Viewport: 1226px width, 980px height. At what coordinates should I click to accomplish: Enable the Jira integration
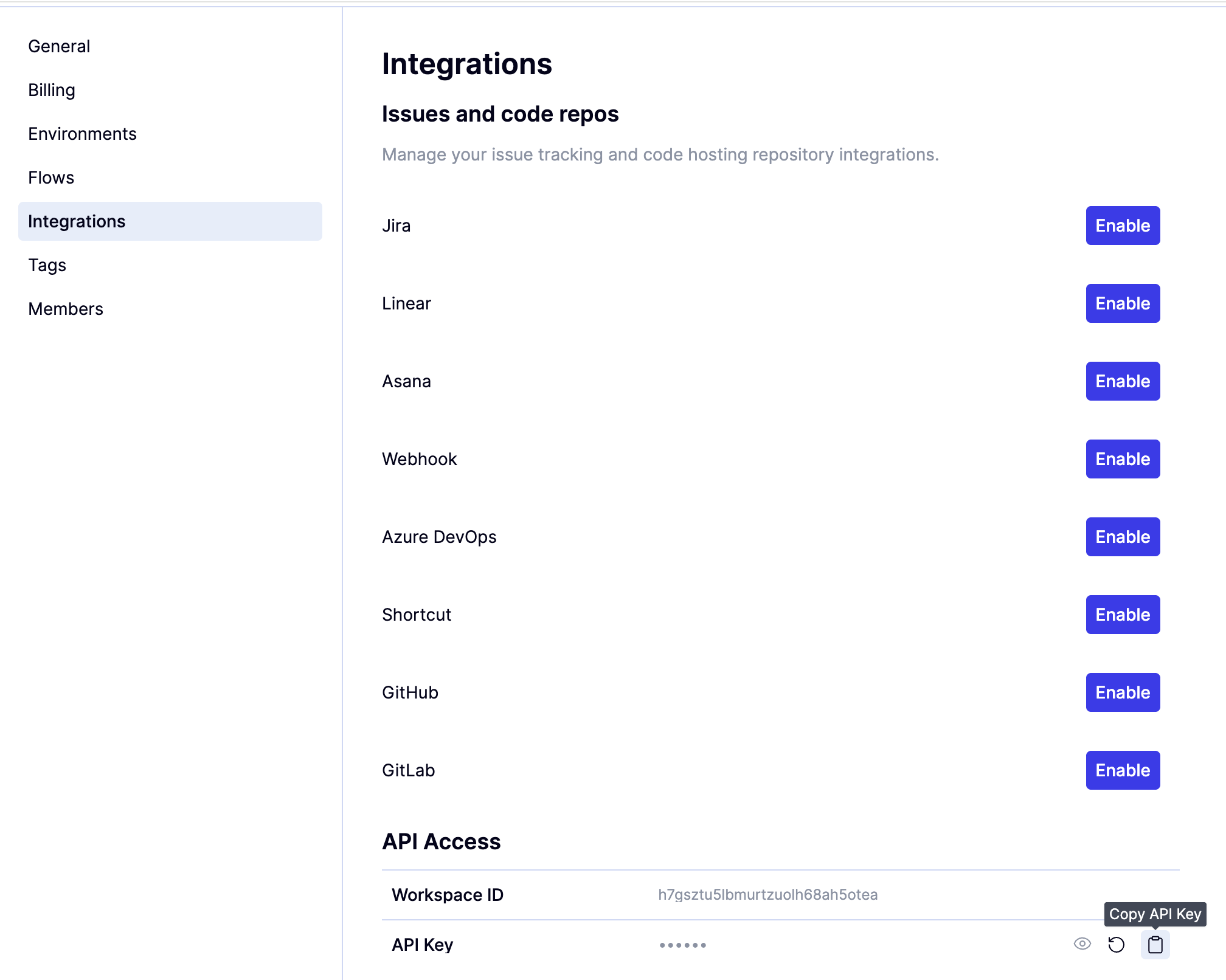1123,226
